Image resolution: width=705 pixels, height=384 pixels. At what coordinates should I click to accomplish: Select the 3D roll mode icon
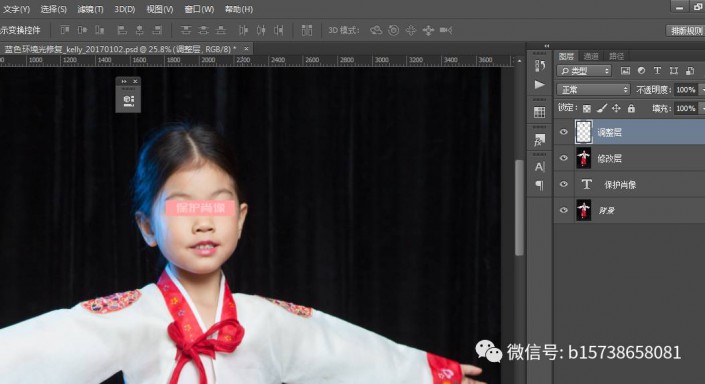point(393,30)
